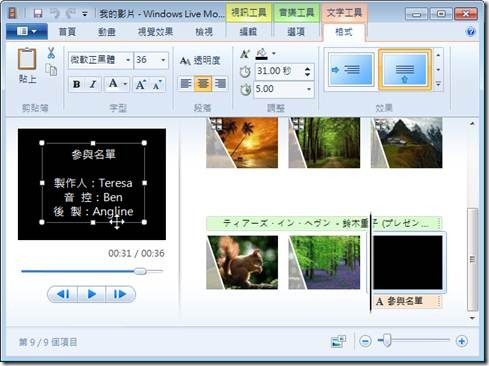Play the movie preview
The image size is (489, 366).
click(92, 294)
